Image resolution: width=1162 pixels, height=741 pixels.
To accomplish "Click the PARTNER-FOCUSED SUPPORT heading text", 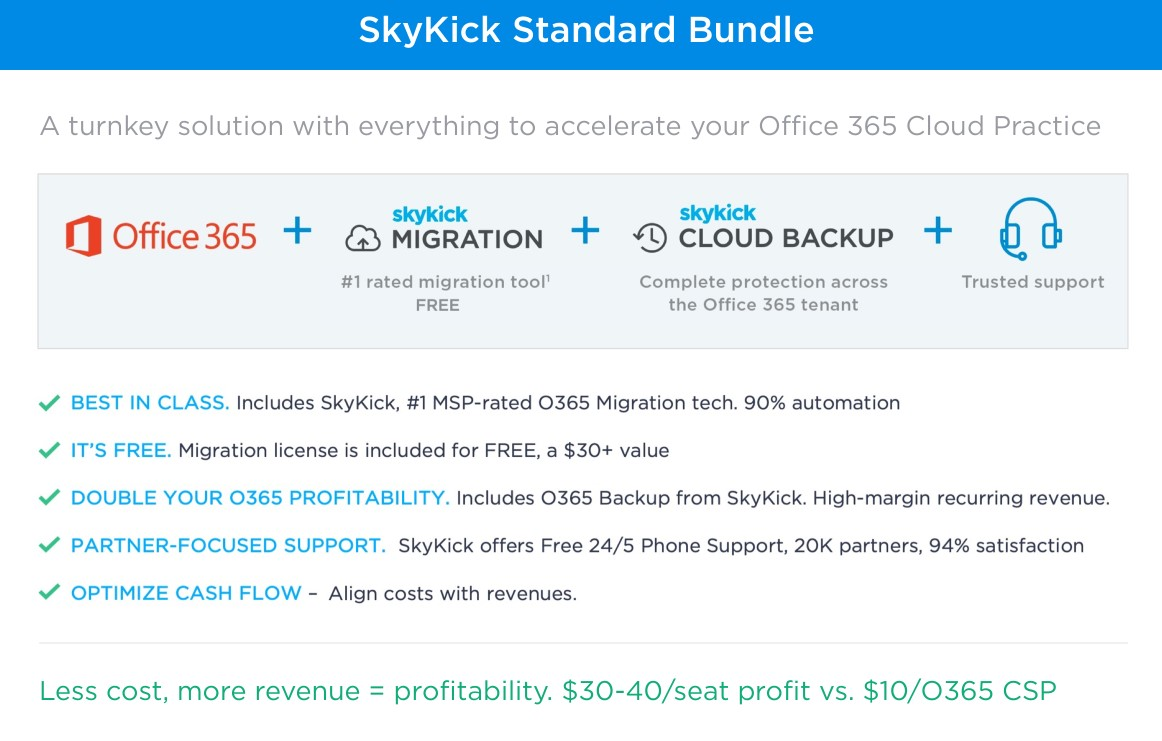I will [228, 546].
